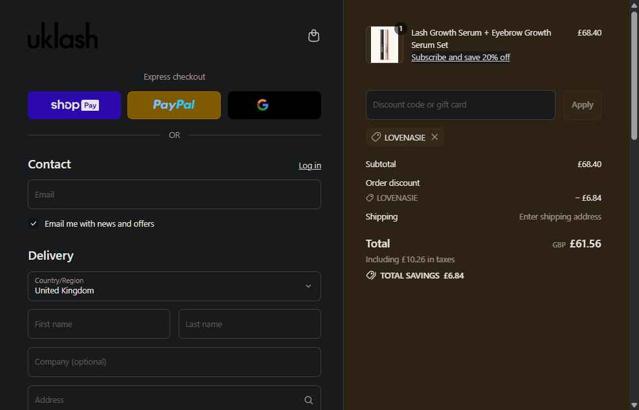The width and height of the screenshot is (639, 410).
Task: Click the scrollbar down arrow
Action: (x=634, y=405)
